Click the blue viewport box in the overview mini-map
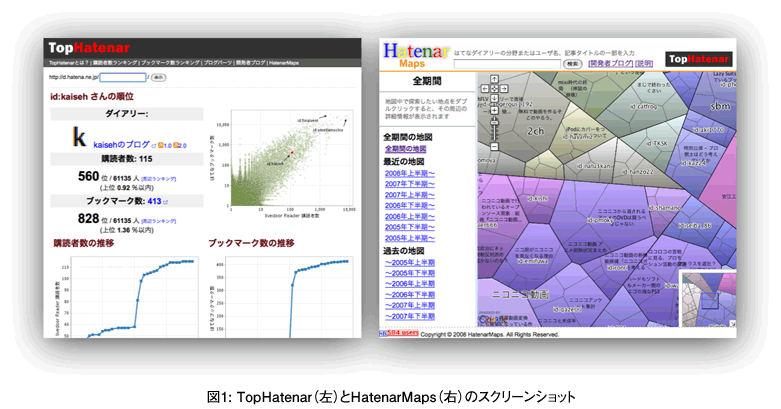The height and width of the screenshot is (409, 781). pyautogui.click(x=710, y=300)
